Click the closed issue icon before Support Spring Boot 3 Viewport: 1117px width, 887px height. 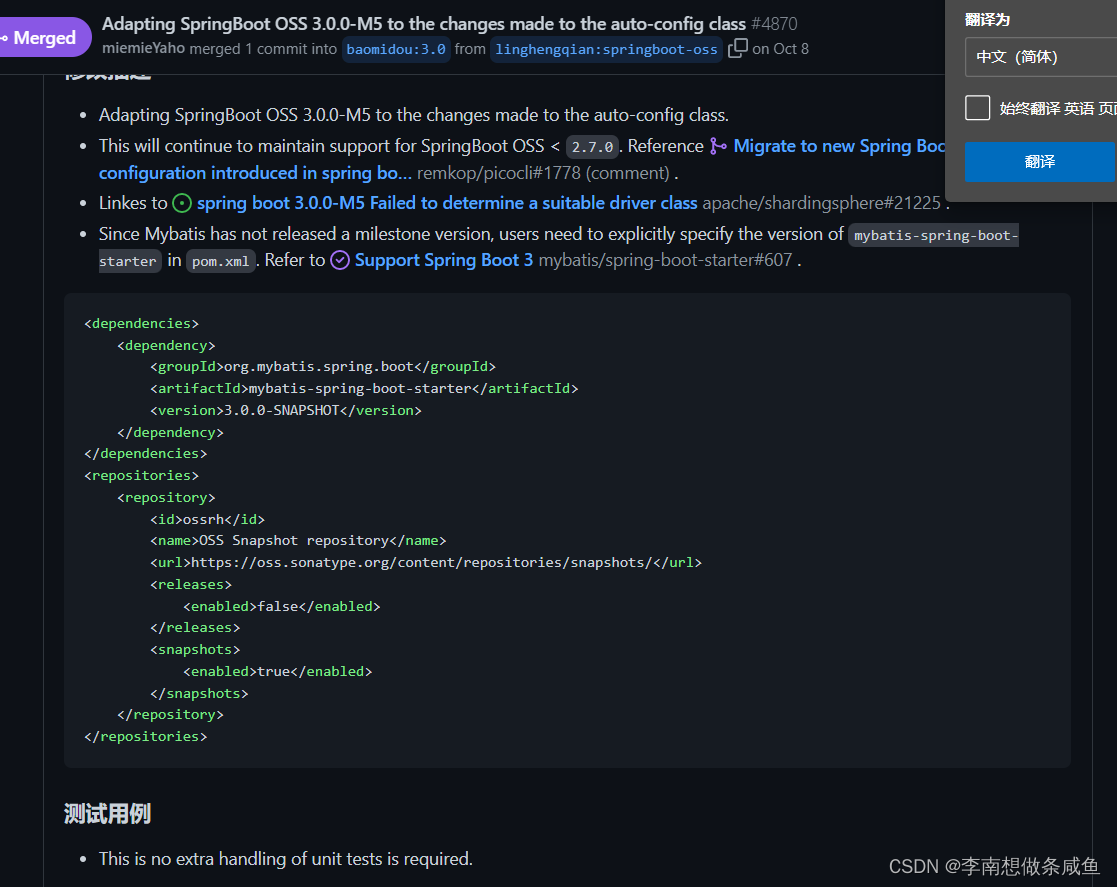[340, 260]
